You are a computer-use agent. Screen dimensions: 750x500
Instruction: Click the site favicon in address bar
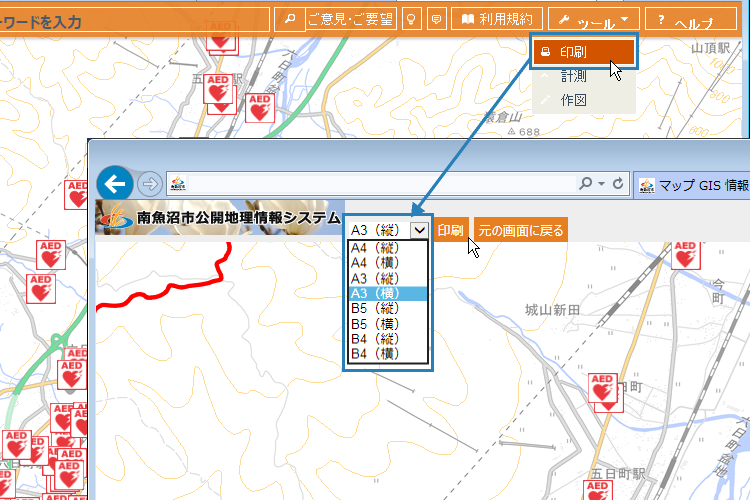[x=178, y=184]
